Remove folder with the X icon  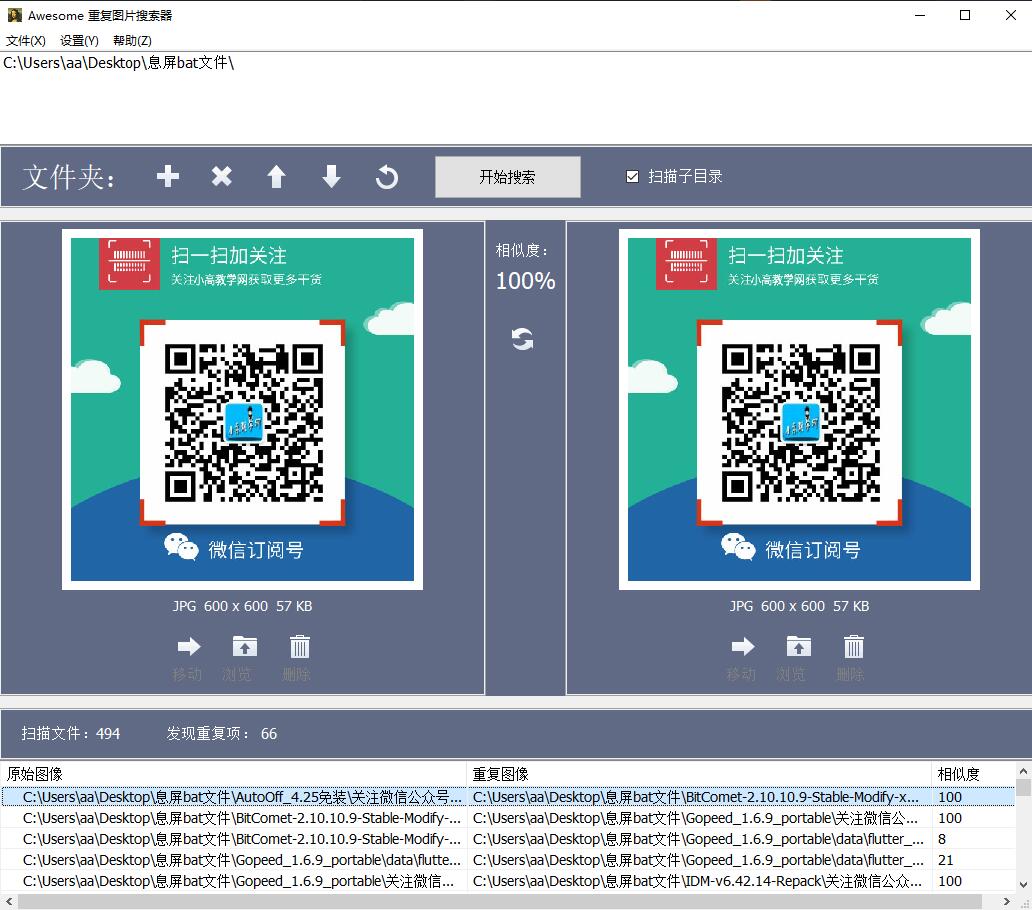222,176
